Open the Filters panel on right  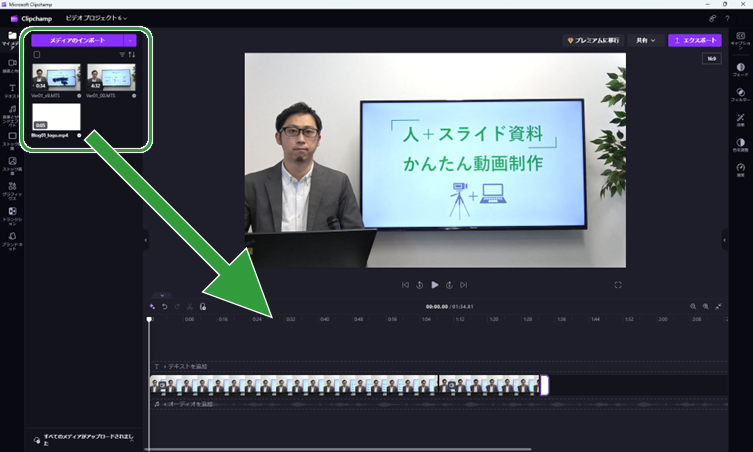pos(741,95)
